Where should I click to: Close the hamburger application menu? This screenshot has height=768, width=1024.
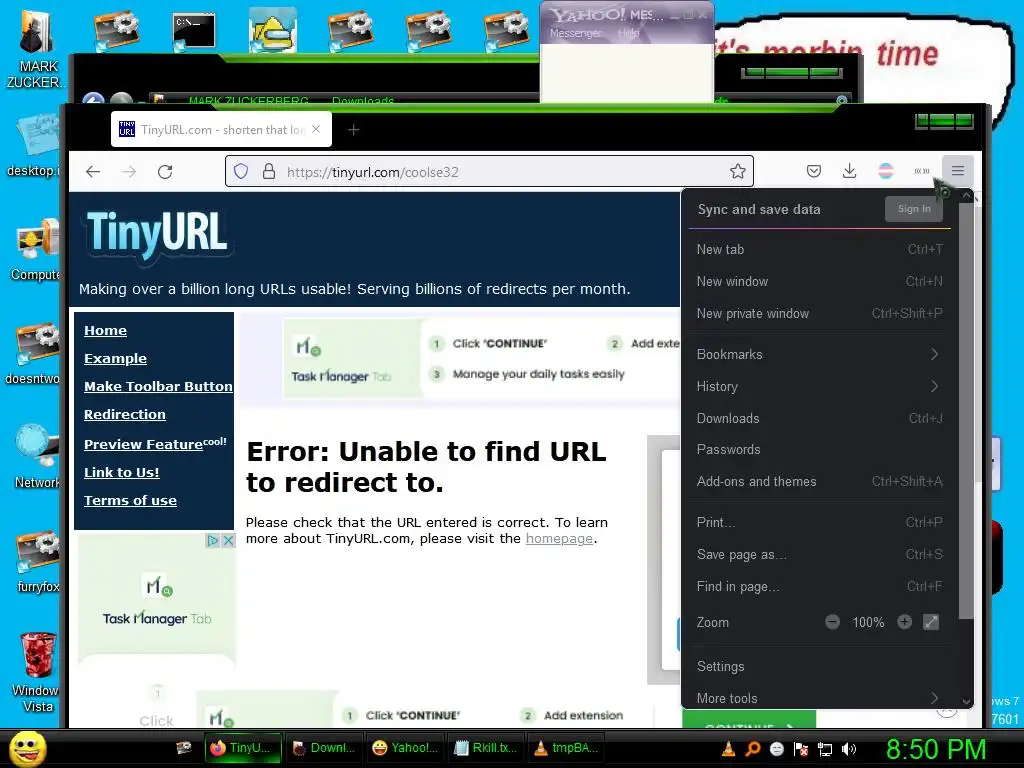[957, 171]
